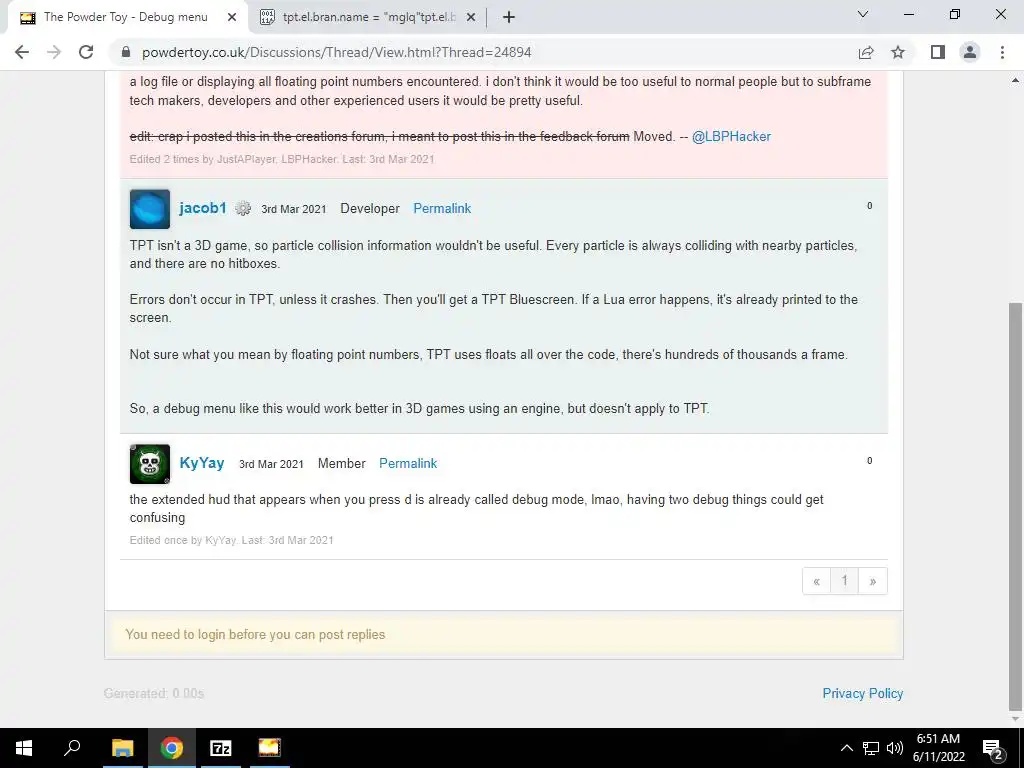Select page 1 in pagination

point(844,581)
